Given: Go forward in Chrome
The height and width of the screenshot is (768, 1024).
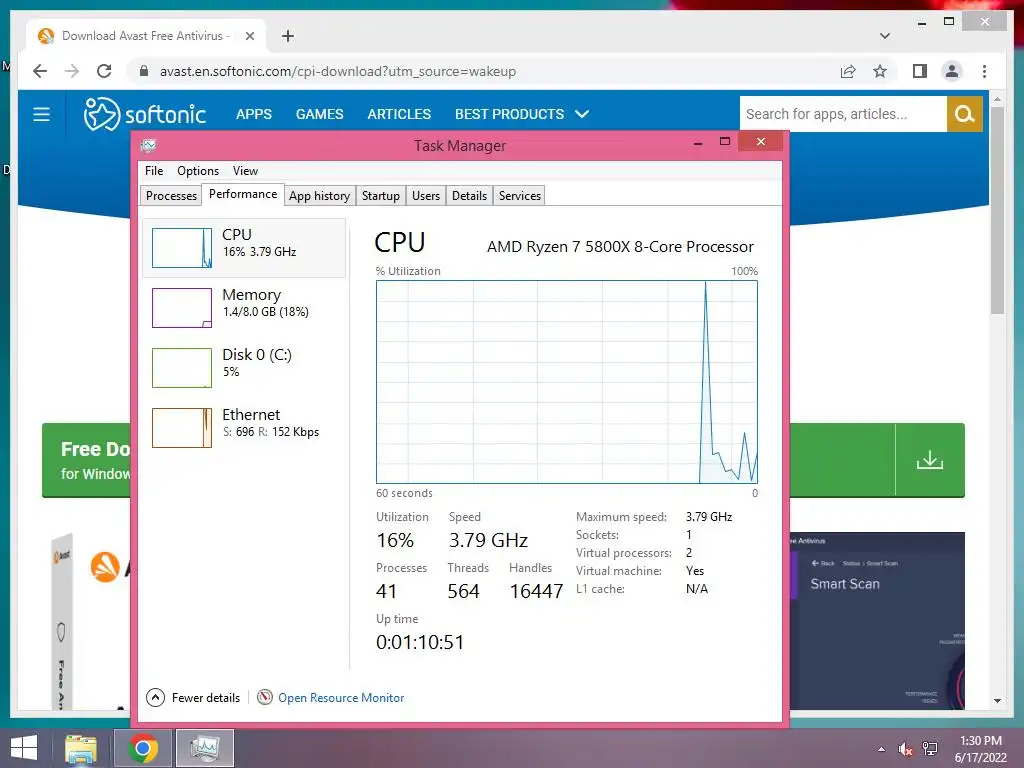Looking at the screenshot, I should click(x=72, y=71).
